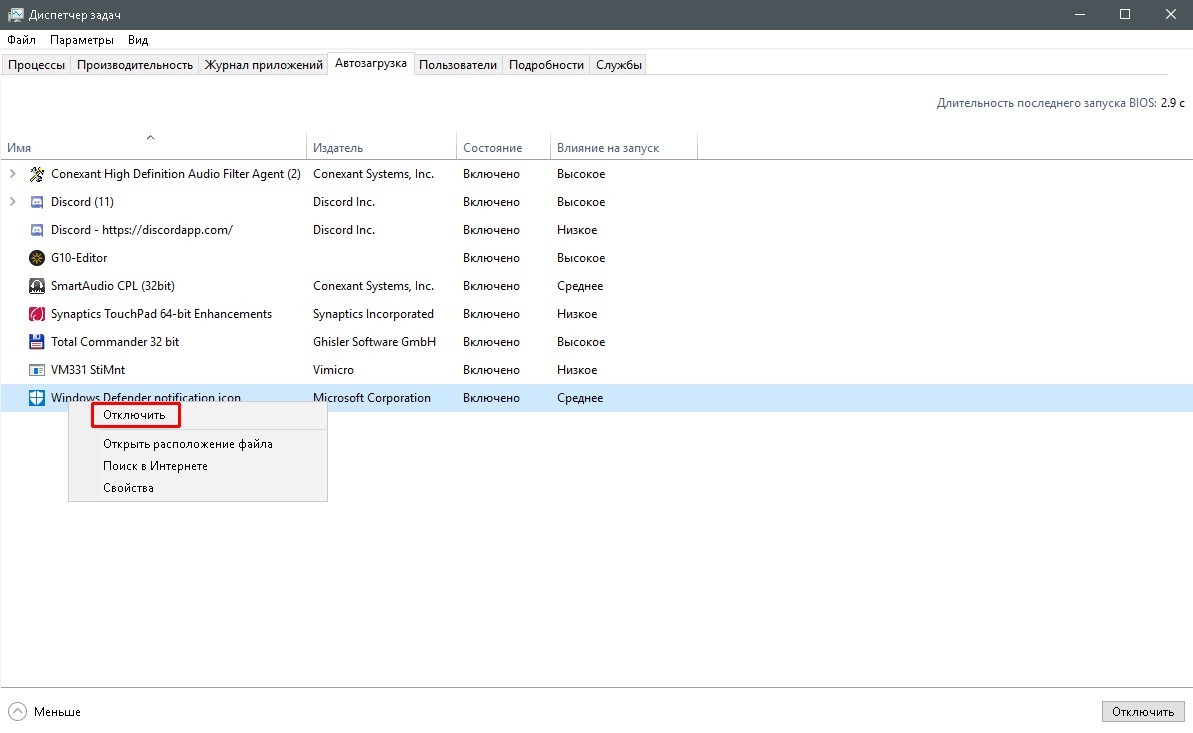
Task: Open the Вид menu
Action: click(x=138, y=40)
